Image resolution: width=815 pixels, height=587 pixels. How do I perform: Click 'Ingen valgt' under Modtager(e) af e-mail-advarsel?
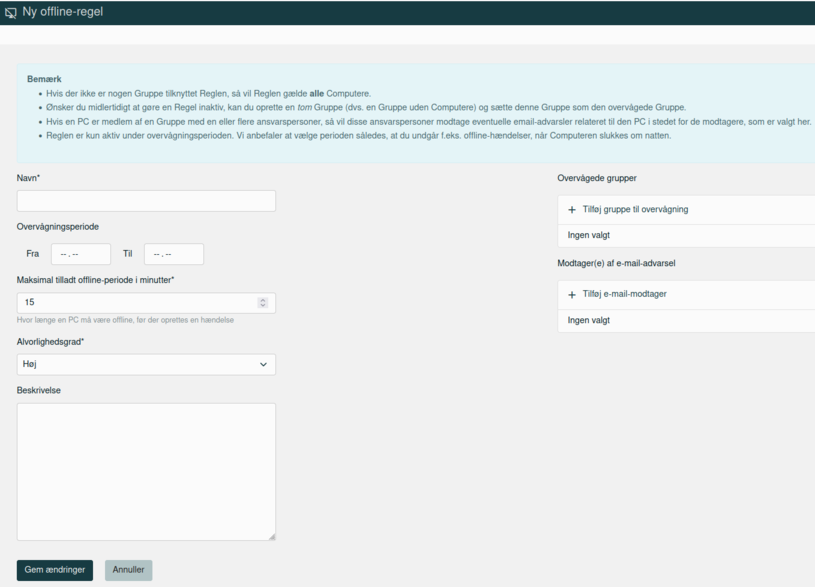pyautogui.click(x=588, y=320)
